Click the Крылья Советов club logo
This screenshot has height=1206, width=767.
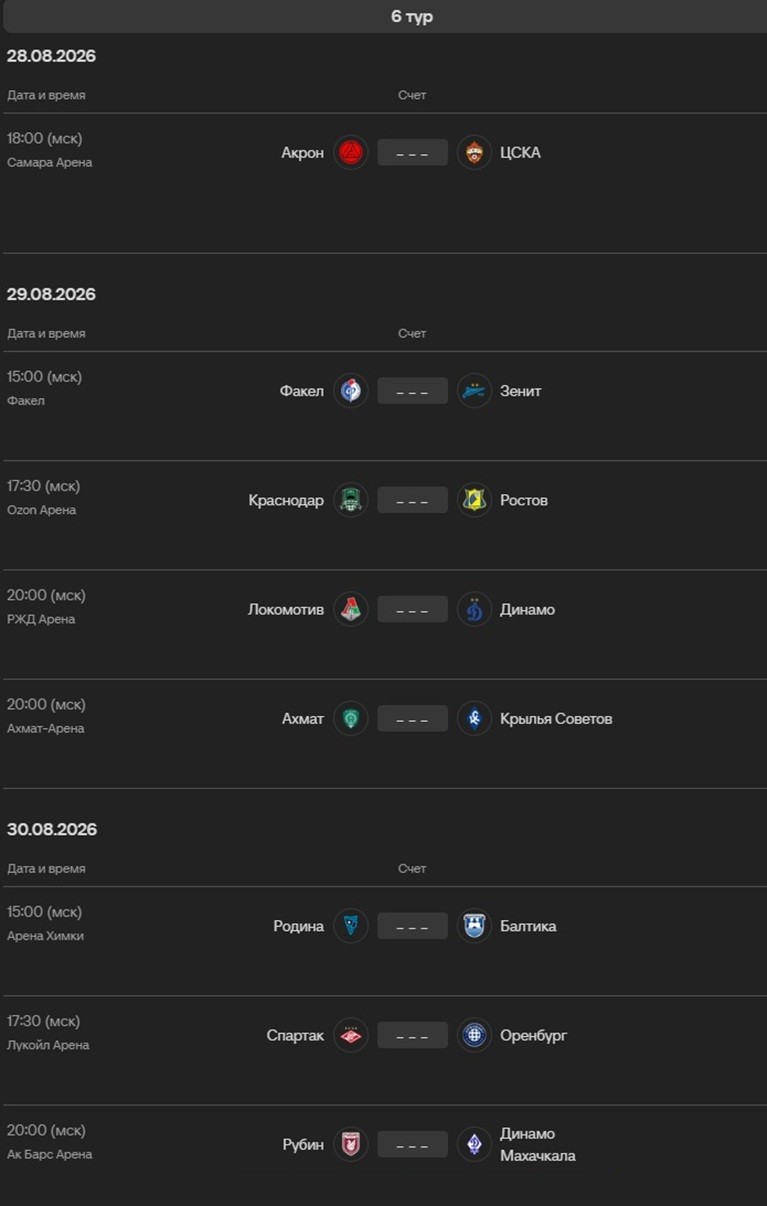[474, 718]
